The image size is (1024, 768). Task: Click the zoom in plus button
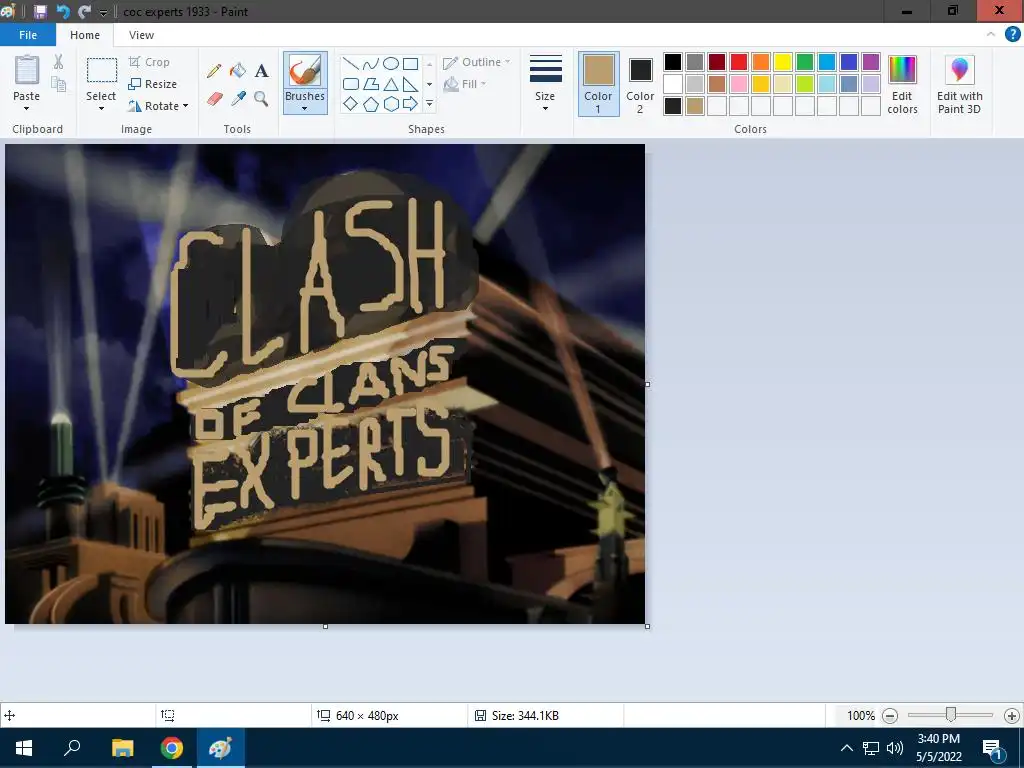pos(1012,716)
